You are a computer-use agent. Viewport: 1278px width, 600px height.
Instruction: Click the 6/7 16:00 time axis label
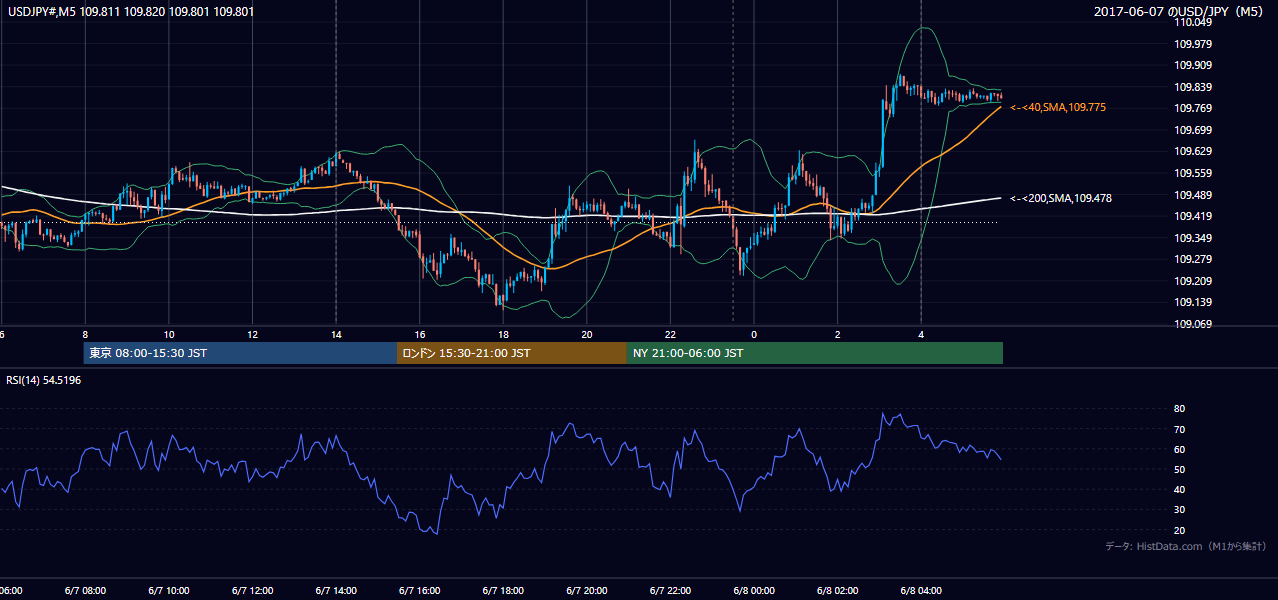420,591
